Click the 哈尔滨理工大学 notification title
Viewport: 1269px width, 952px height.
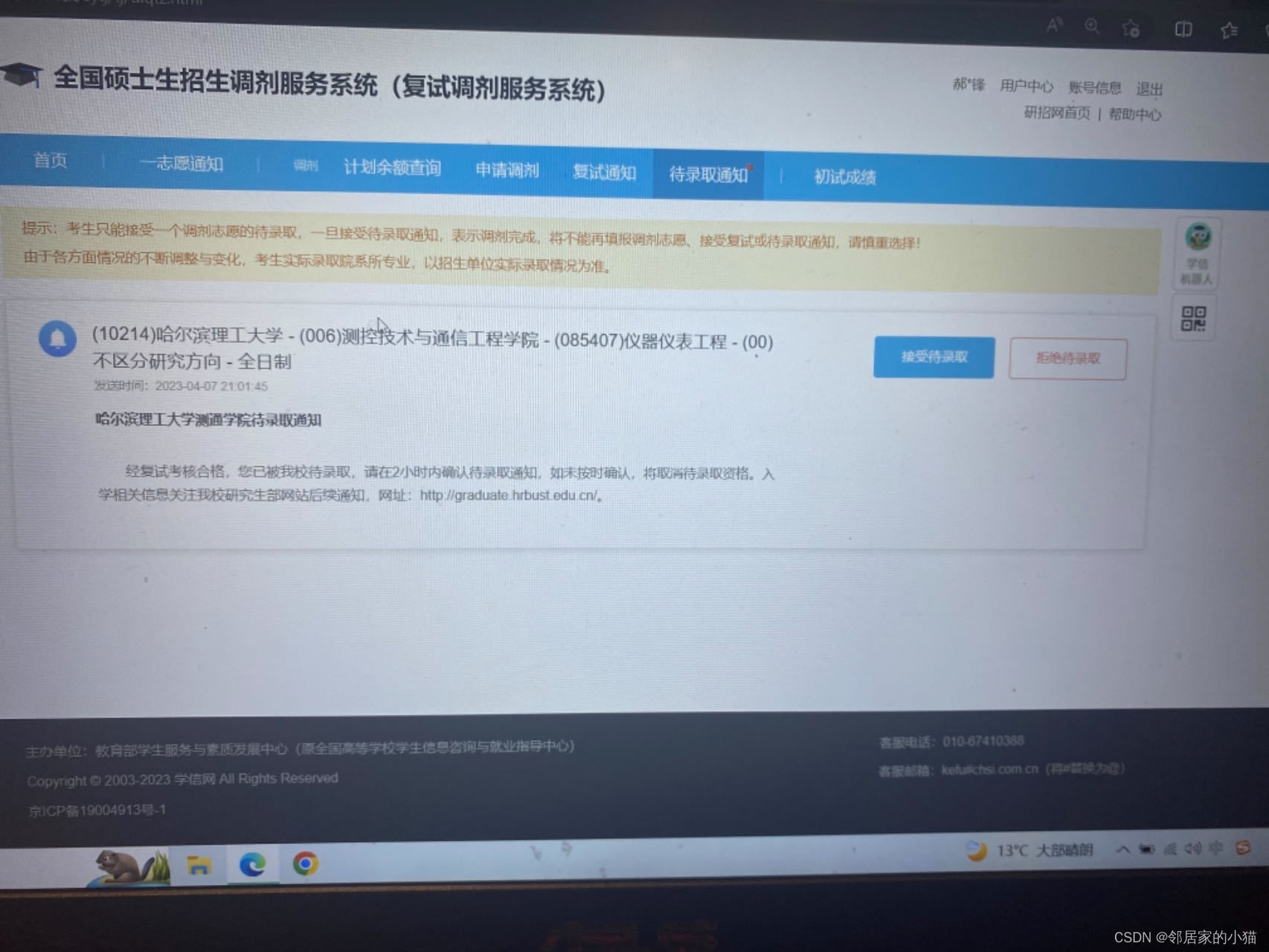(x=432, y=349)
